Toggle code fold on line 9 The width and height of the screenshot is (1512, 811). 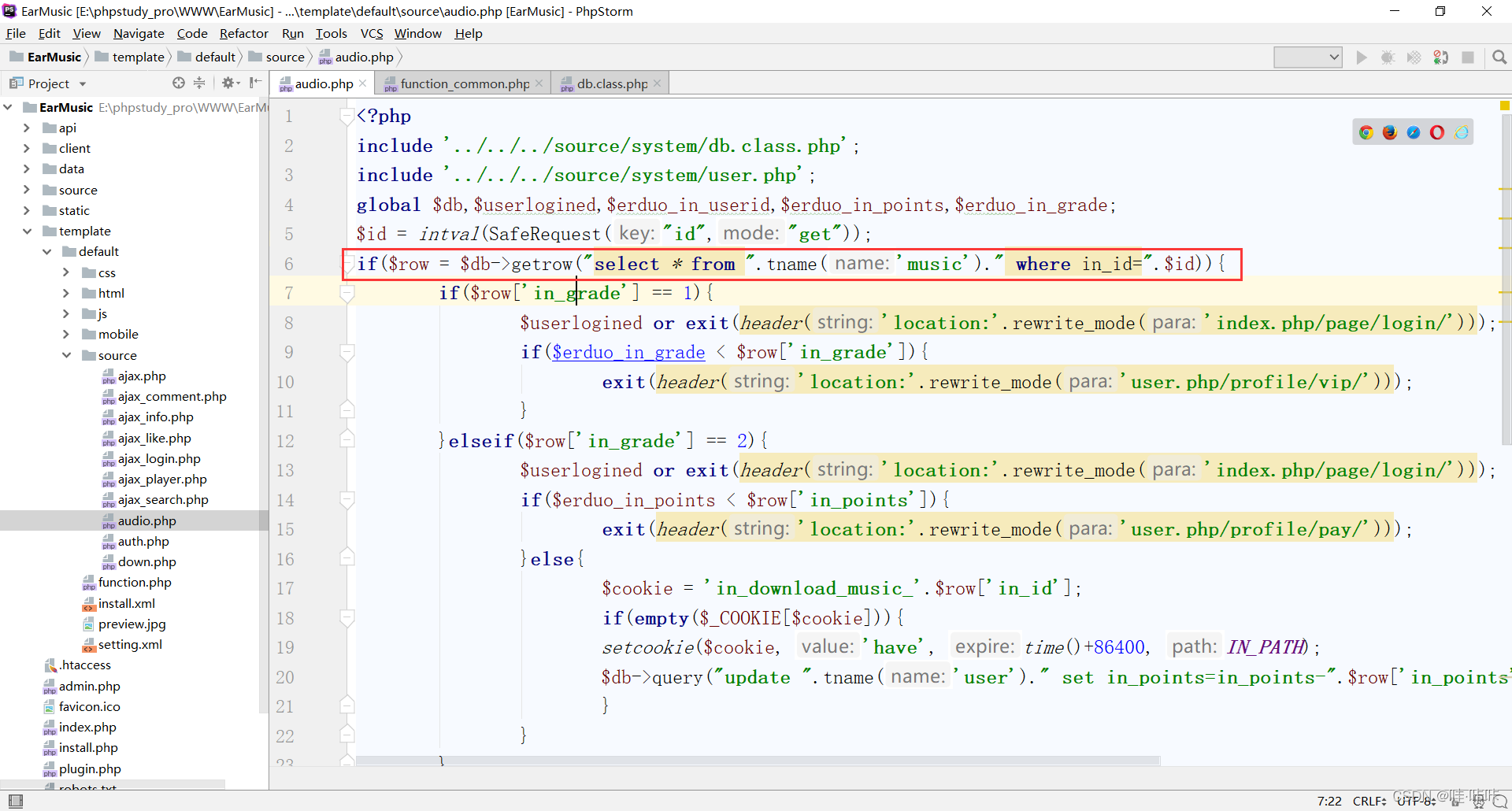[x=346, y=352]
